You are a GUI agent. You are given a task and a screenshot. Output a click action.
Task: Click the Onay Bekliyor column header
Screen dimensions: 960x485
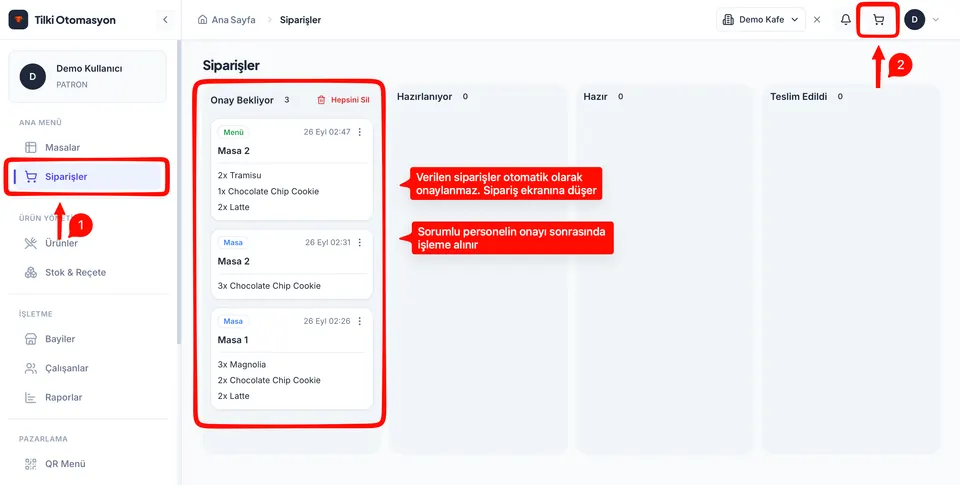pos(242,100)
